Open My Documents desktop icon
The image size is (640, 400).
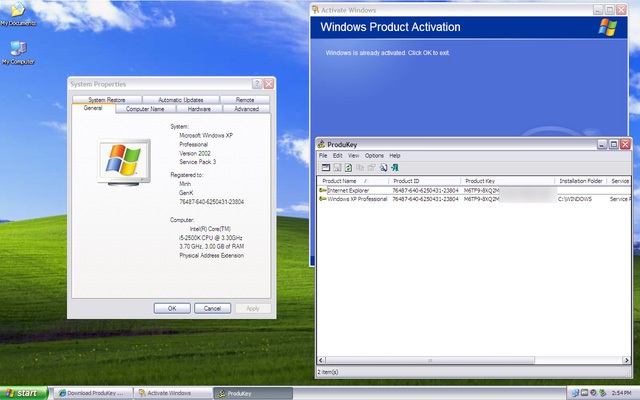tap(18, 13)
